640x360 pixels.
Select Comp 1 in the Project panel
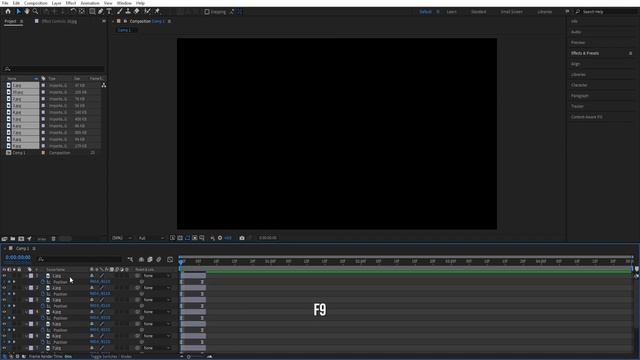(x=19, y=153)
